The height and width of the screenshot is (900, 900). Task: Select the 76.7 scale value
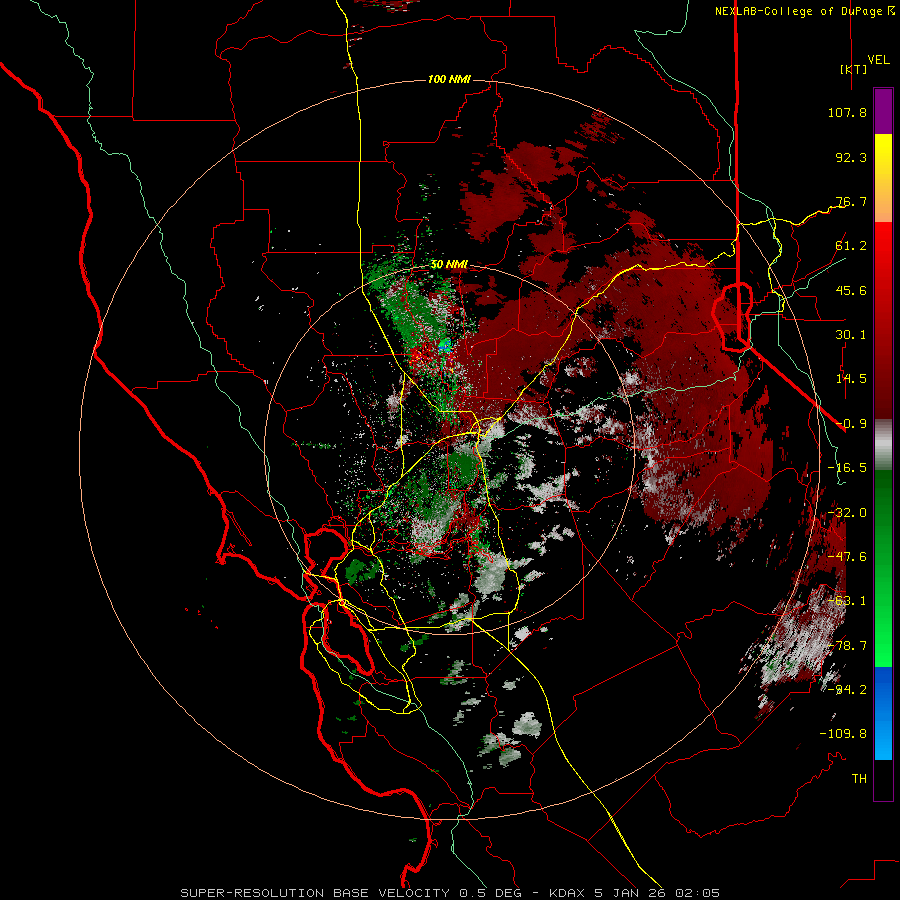[851, 201]
